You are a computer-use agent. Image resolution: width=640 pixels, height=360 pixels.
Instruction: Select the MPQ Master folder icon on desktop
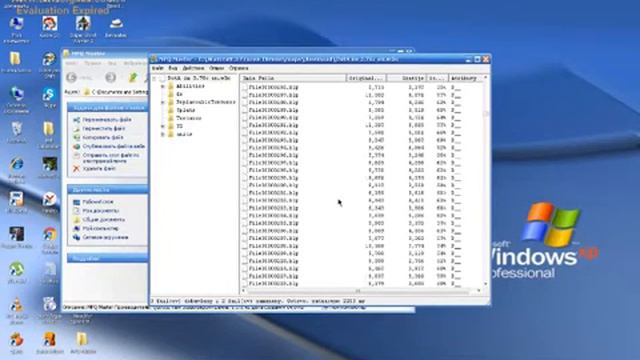pyautogui.click(x=82, y=340)
